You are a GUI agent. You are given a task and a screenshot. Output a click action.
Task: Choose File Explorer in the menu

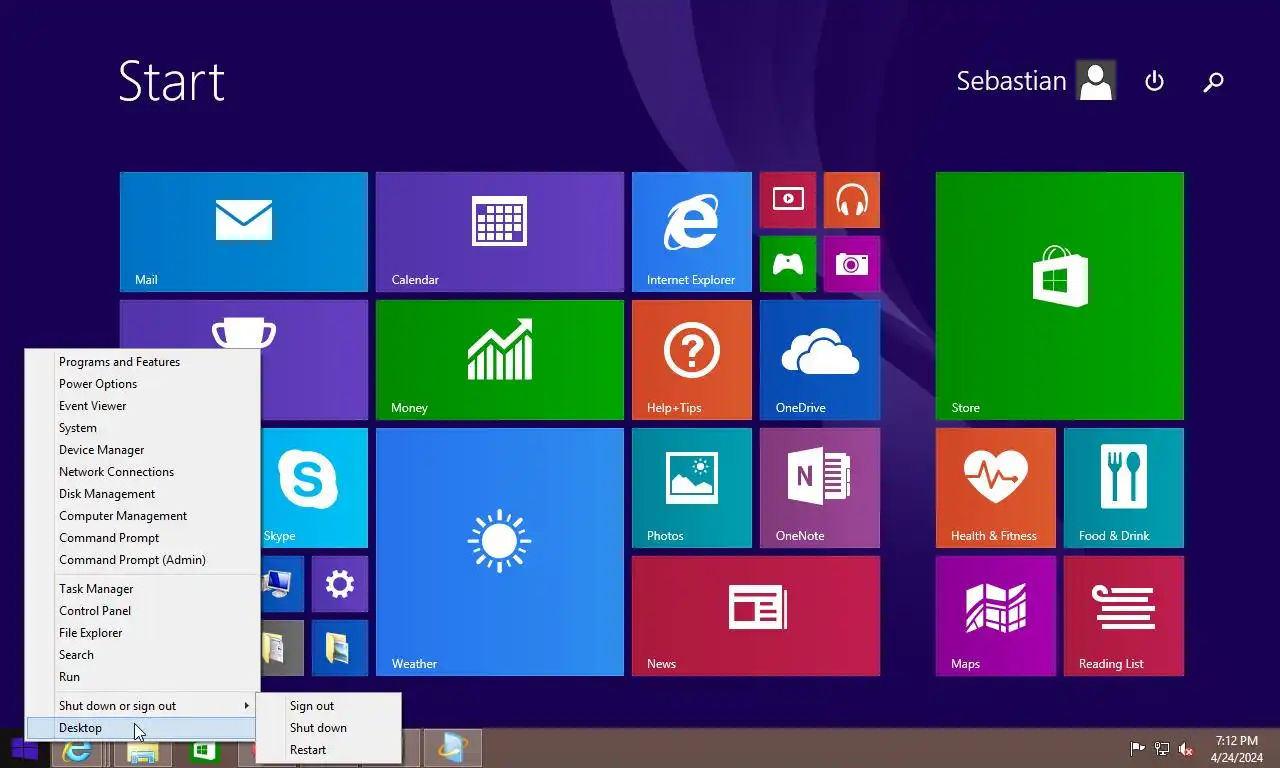142,633
